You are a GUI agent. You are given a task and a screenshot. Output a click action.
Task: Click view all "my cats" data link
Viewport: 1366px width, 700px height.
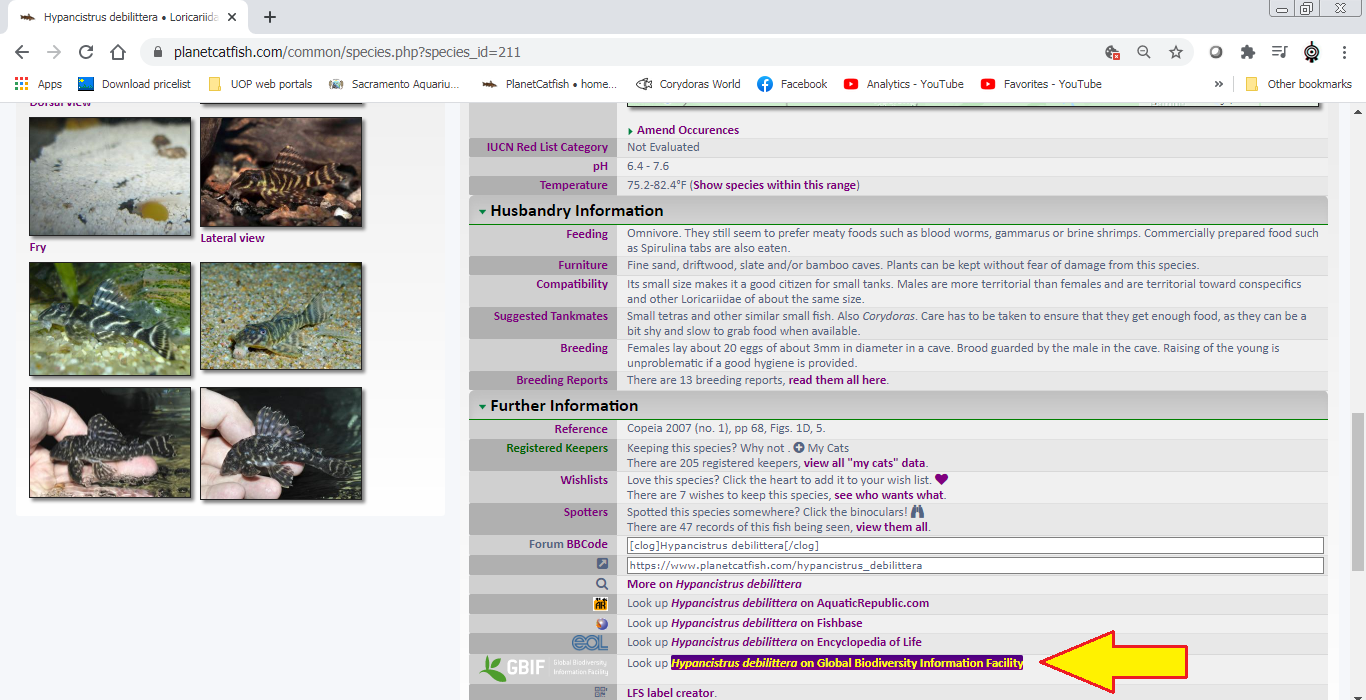tap(865, 463)
